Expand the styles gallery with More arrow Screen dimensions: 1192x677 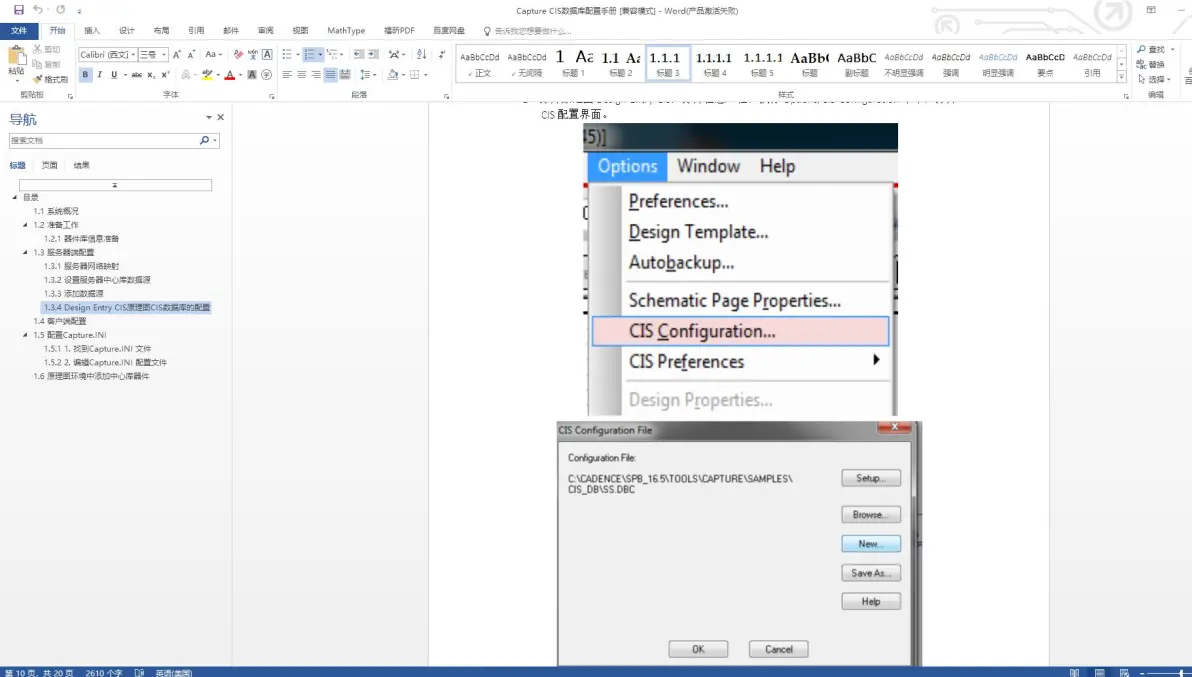(1121, 77)
